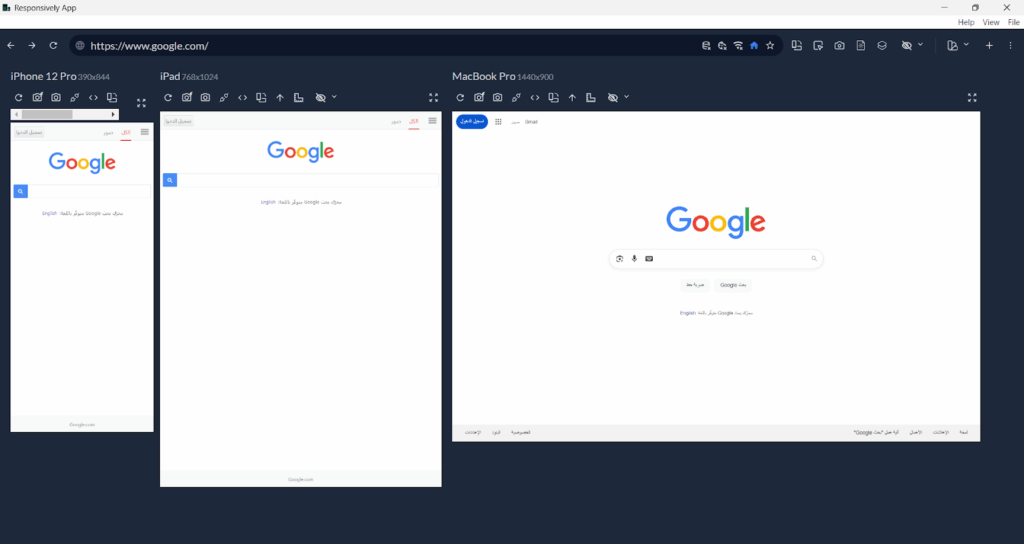Open hamburger menu in the iPad Google page
This screenshot has width=1024, height=544.
tap(432, 121)
